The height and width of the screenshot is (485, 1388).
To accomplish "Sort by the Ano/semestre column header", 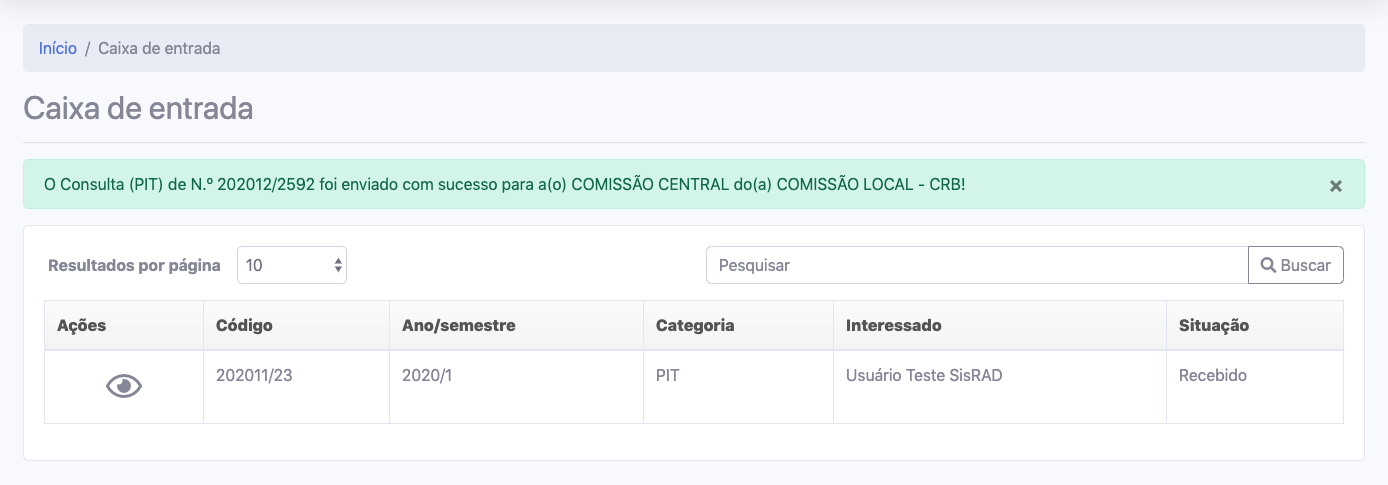I will pyautogui.click(x=459, y=325).
